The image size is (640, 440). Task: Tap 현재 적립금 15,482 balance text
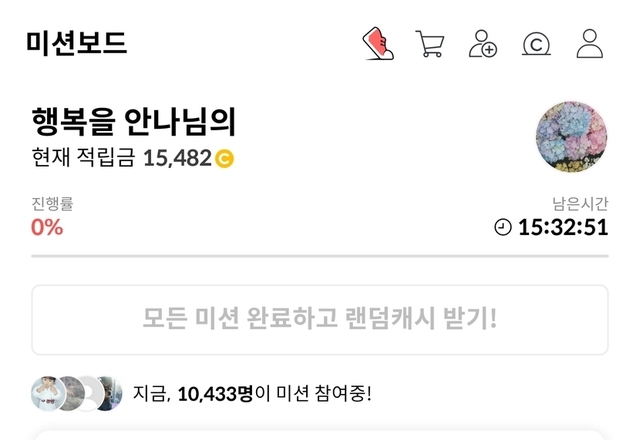[122, 158]
